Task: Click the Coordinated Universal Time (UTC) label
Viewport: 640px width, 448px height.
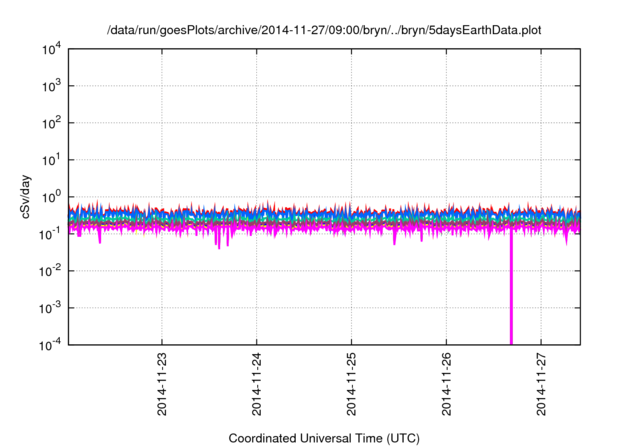Action: click(324, 438)
